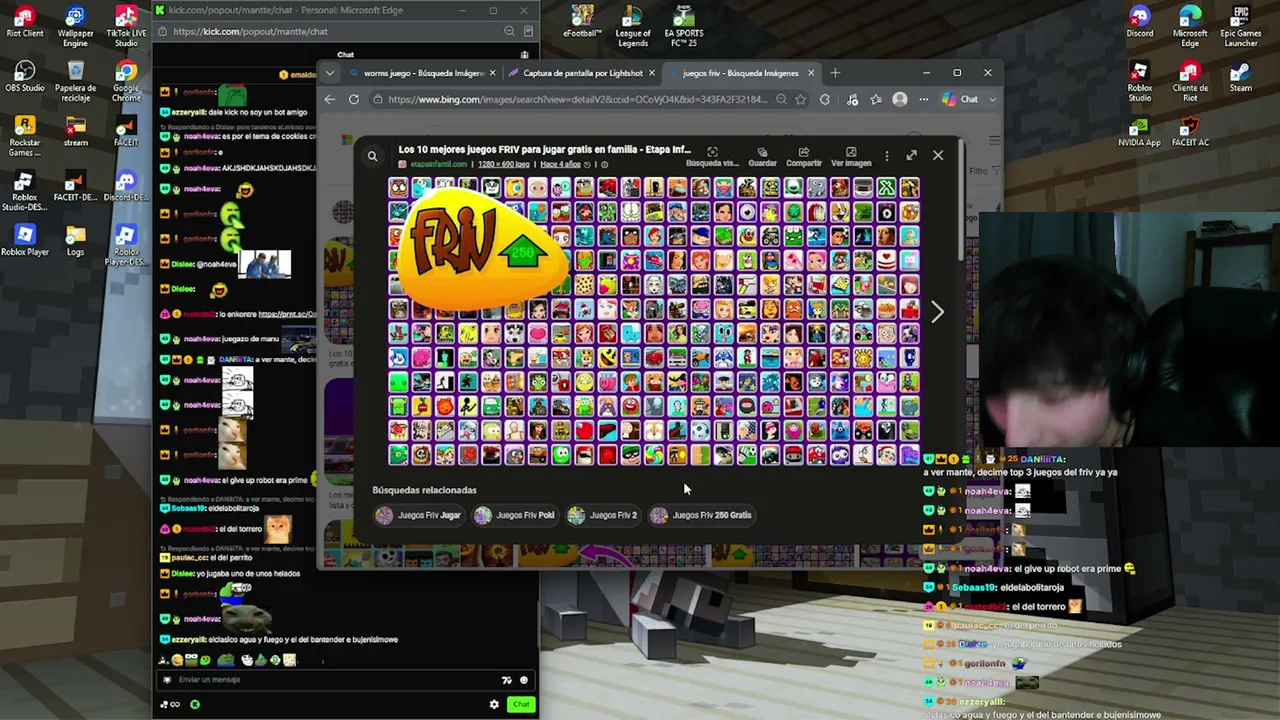
Task: Open the Cliente de Riot desktop icon
Action: coord(1190,82)
